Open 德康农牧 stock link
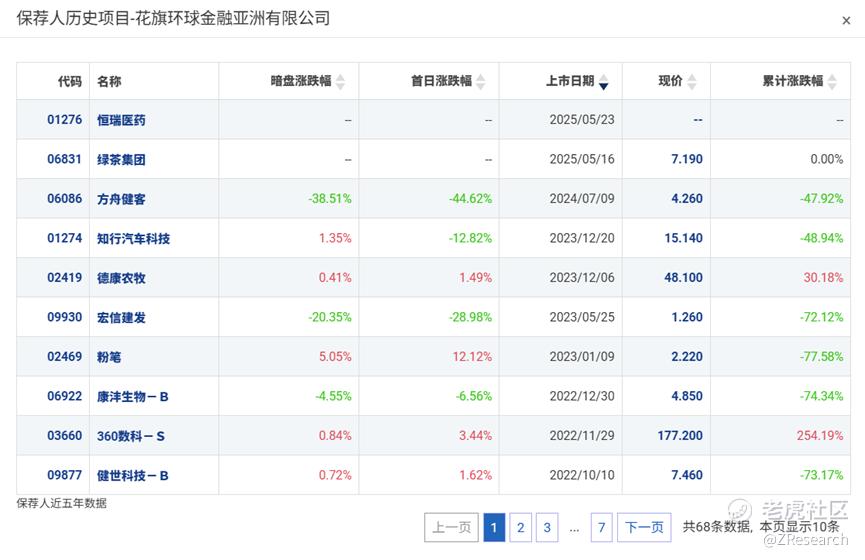The width and height of the screenshot is (865, 560). coord(121,278)
